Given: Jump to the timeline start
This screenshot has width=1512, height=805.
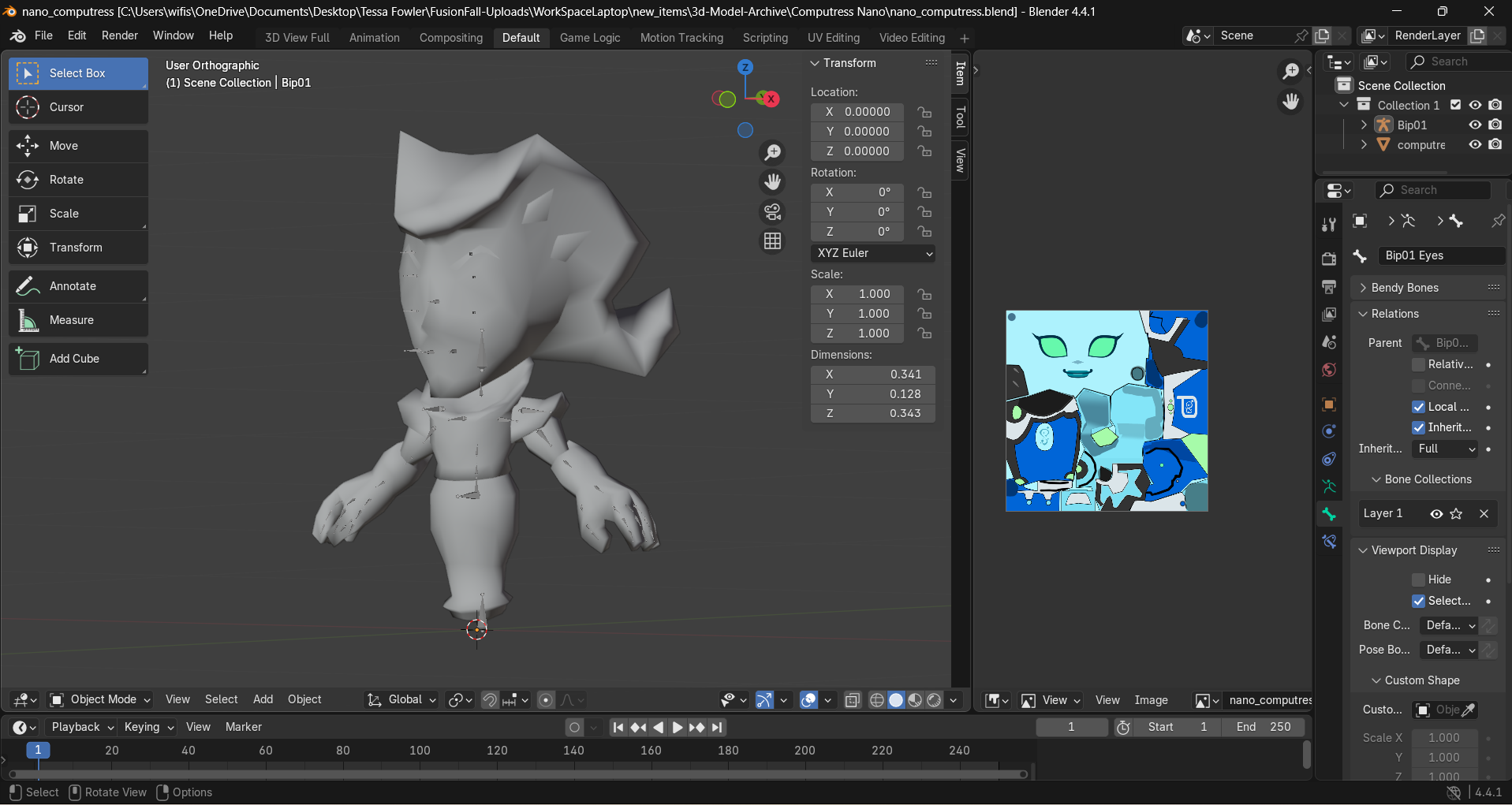Looking at the screenshot, I should (x=618, y=728).
